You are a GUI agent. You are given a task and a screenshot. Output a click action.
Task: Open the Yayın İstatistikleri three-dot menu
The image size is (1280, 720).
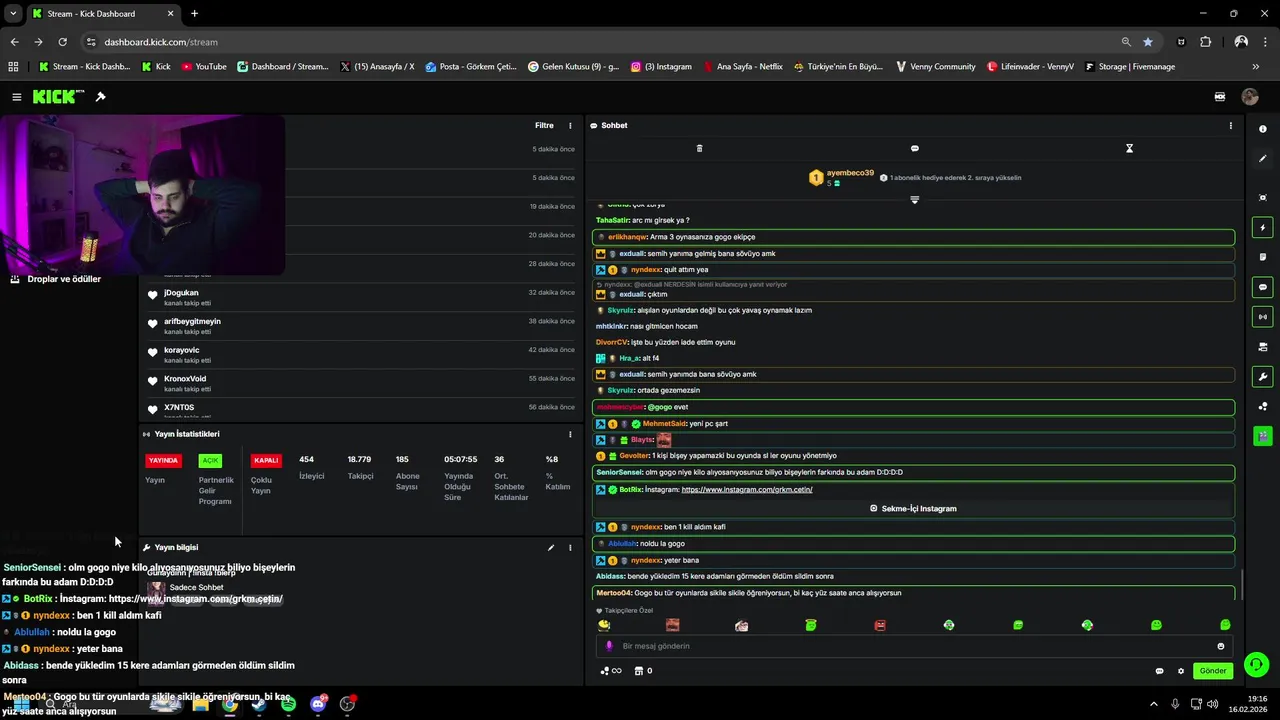tap(570, 434)
